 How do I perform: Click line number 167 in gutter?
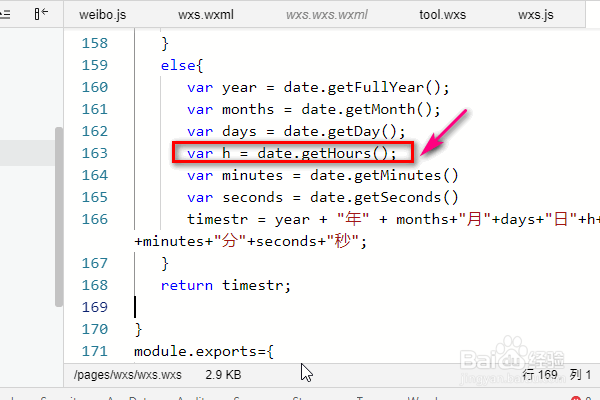[x=95, y=263]
